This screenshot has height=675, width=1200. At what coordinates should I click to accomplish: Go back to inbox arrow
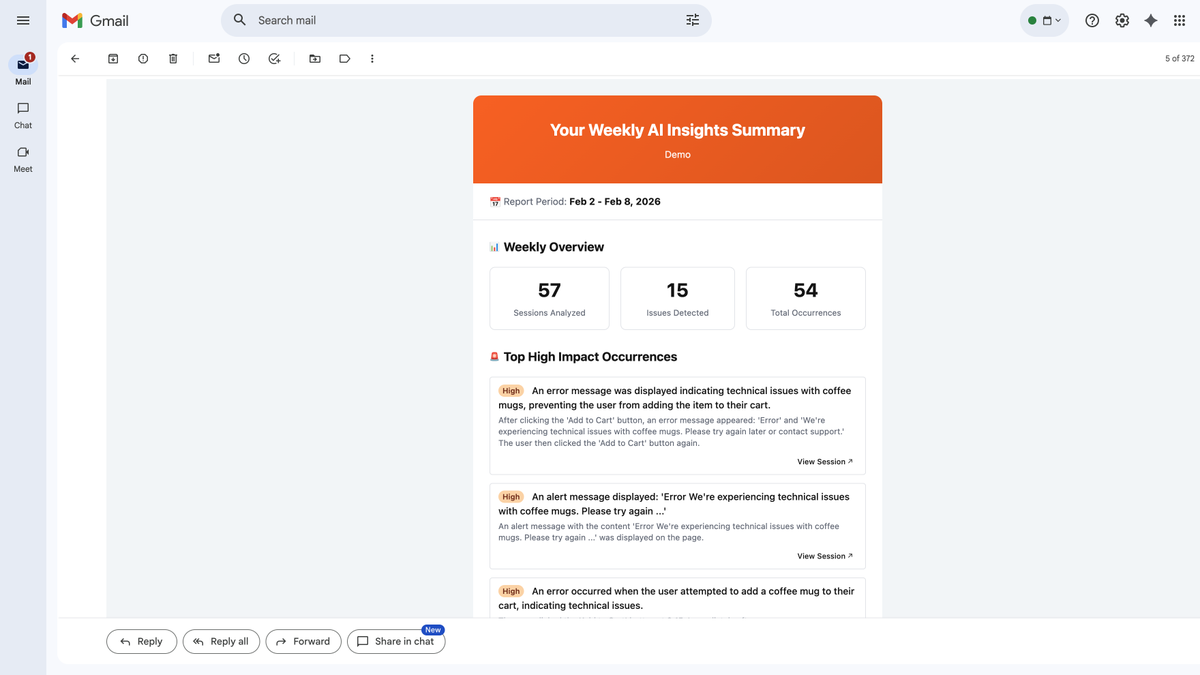75,59
